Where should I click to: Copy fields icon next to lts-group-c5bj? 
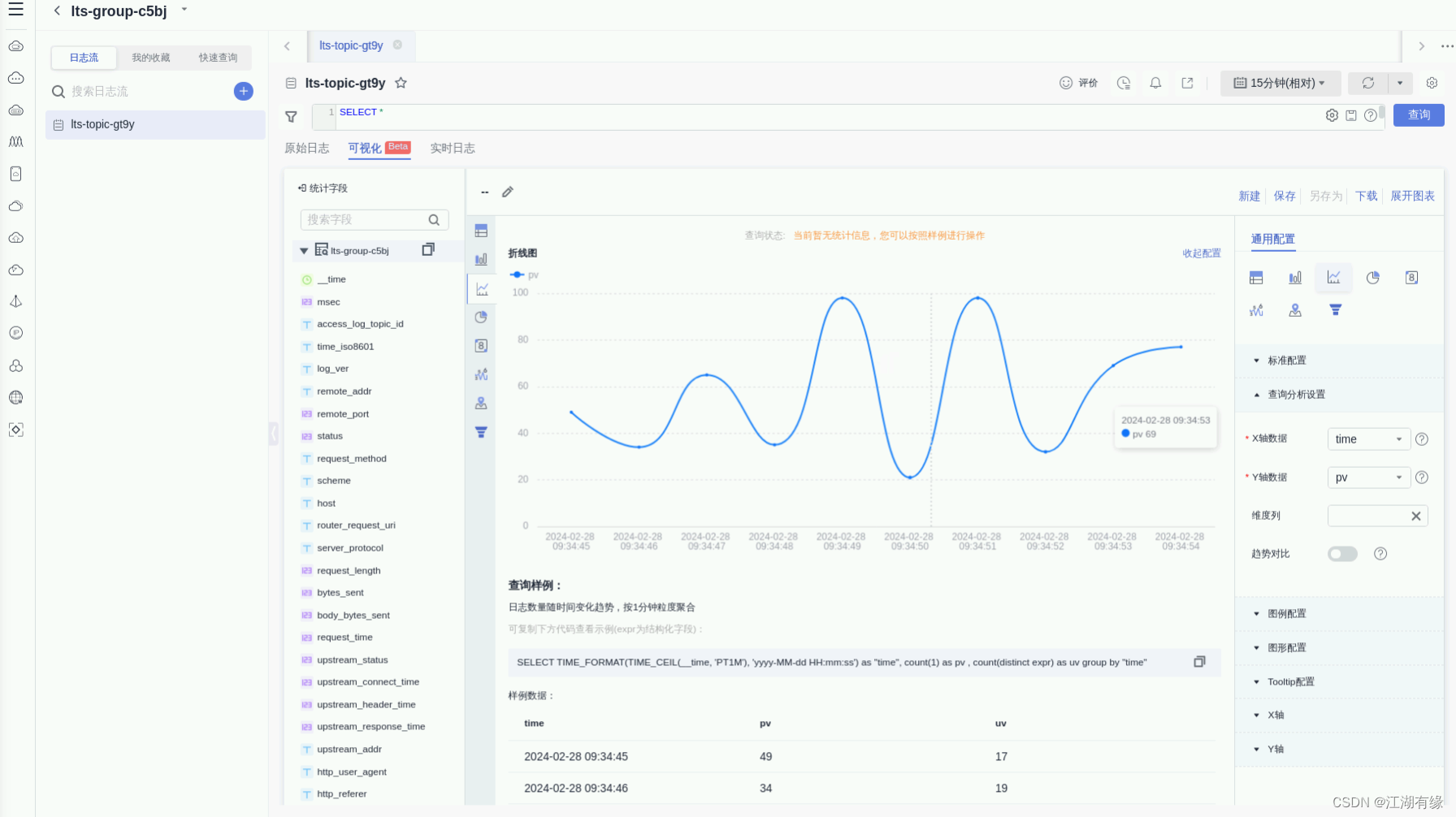coord(428,250)
